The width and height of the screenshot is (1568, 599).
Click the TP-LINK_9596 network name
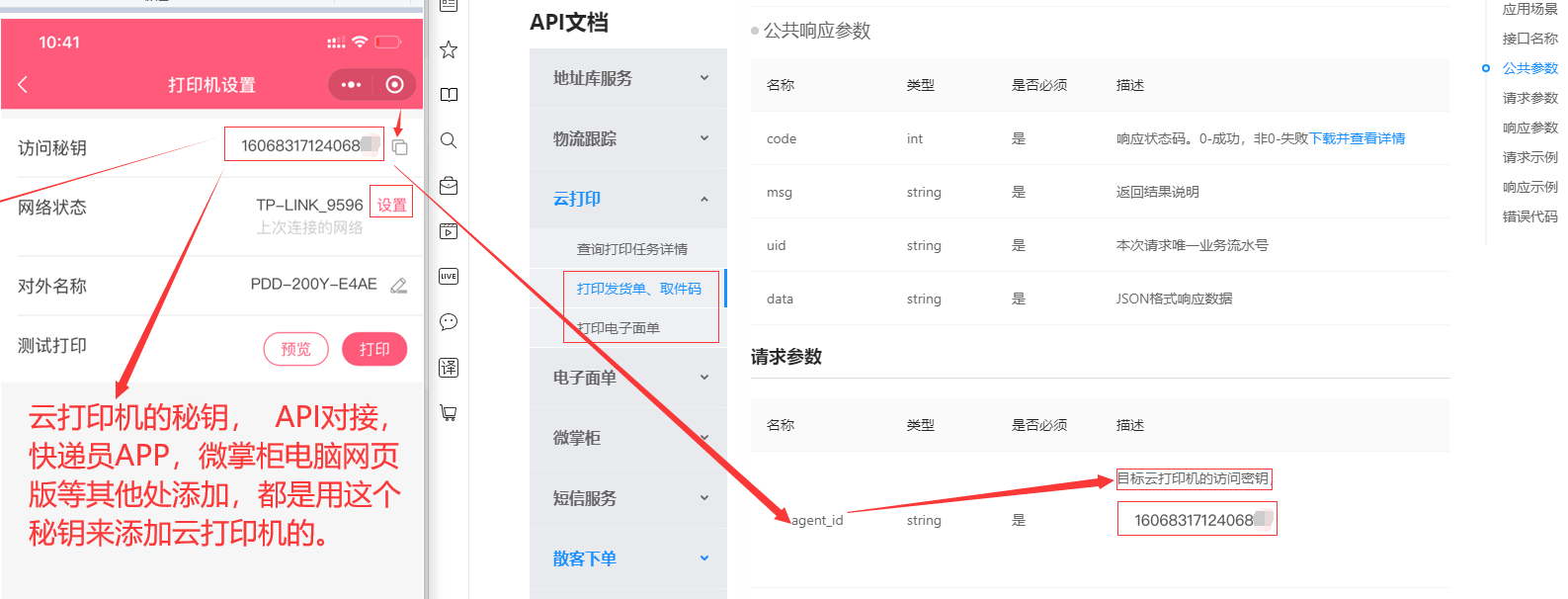(x=309, y=205)
